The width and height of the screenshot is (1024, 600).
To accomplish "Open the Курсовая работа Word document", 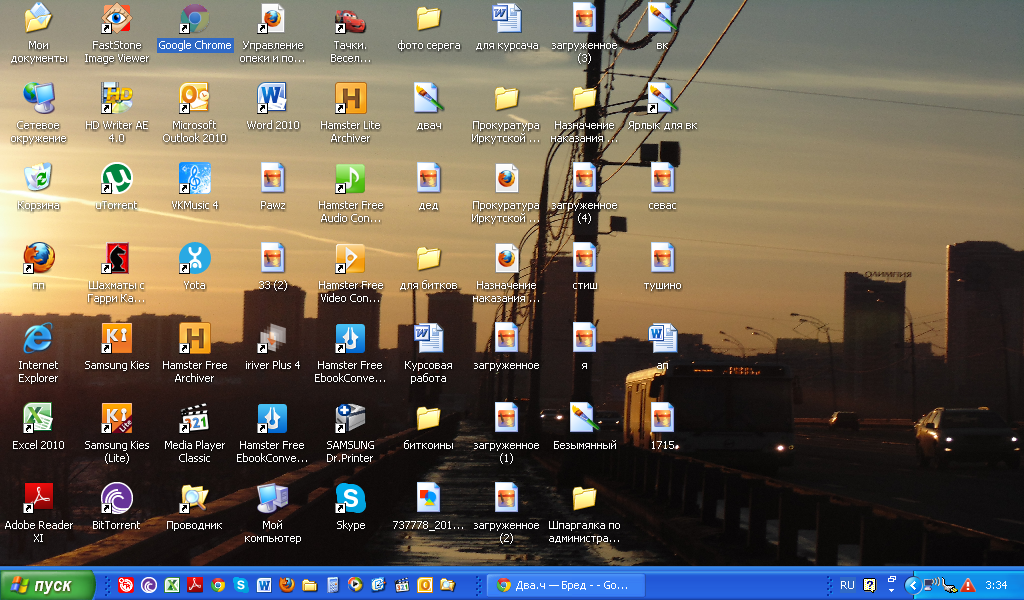I will point(428,339).
